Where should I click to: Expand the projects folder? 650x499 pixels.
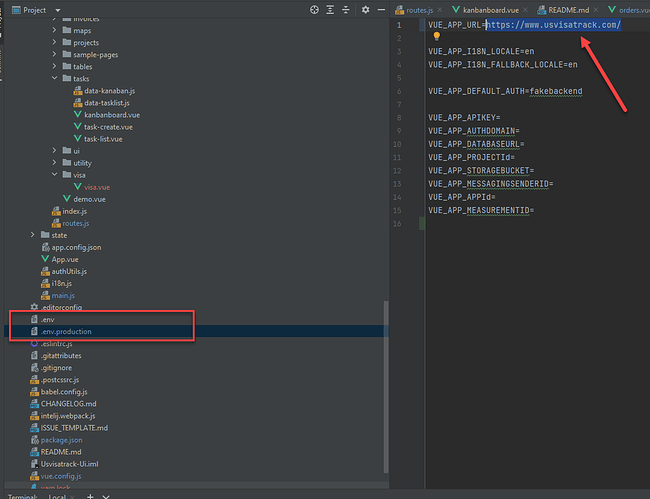click(x=54, y=42)
